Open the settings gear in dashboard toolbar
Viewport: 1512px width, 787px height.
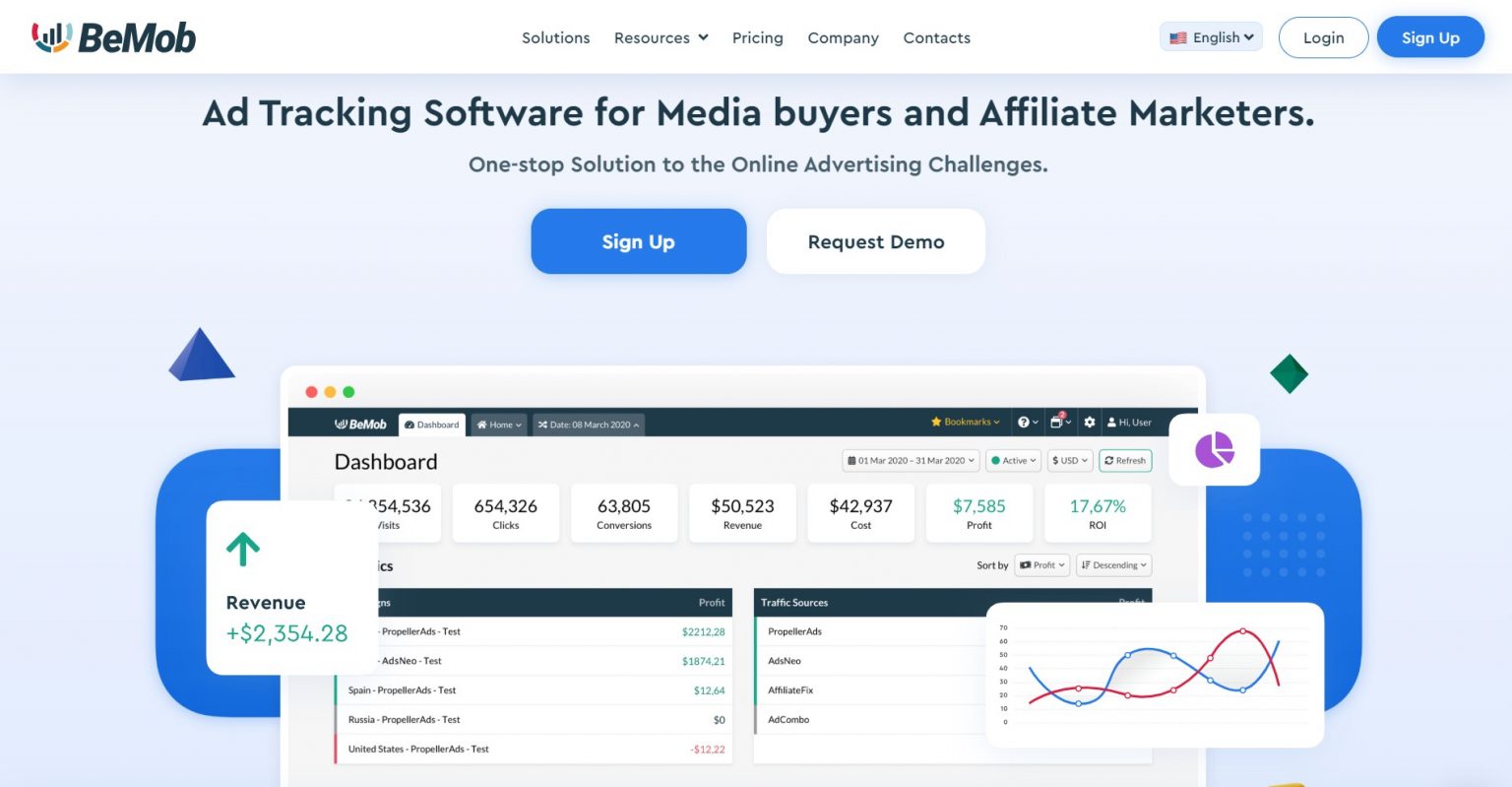coord(1089,422)
